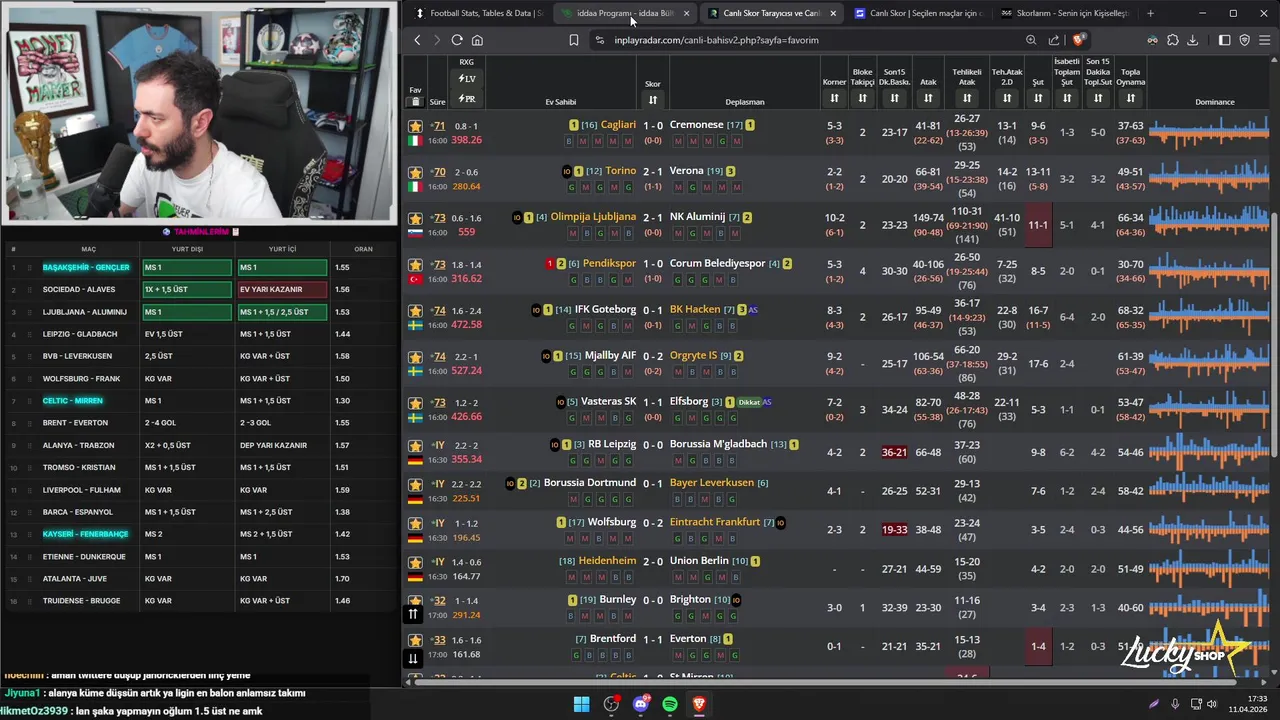Unfavorite the Olimpija Ljubljana star

415,218
